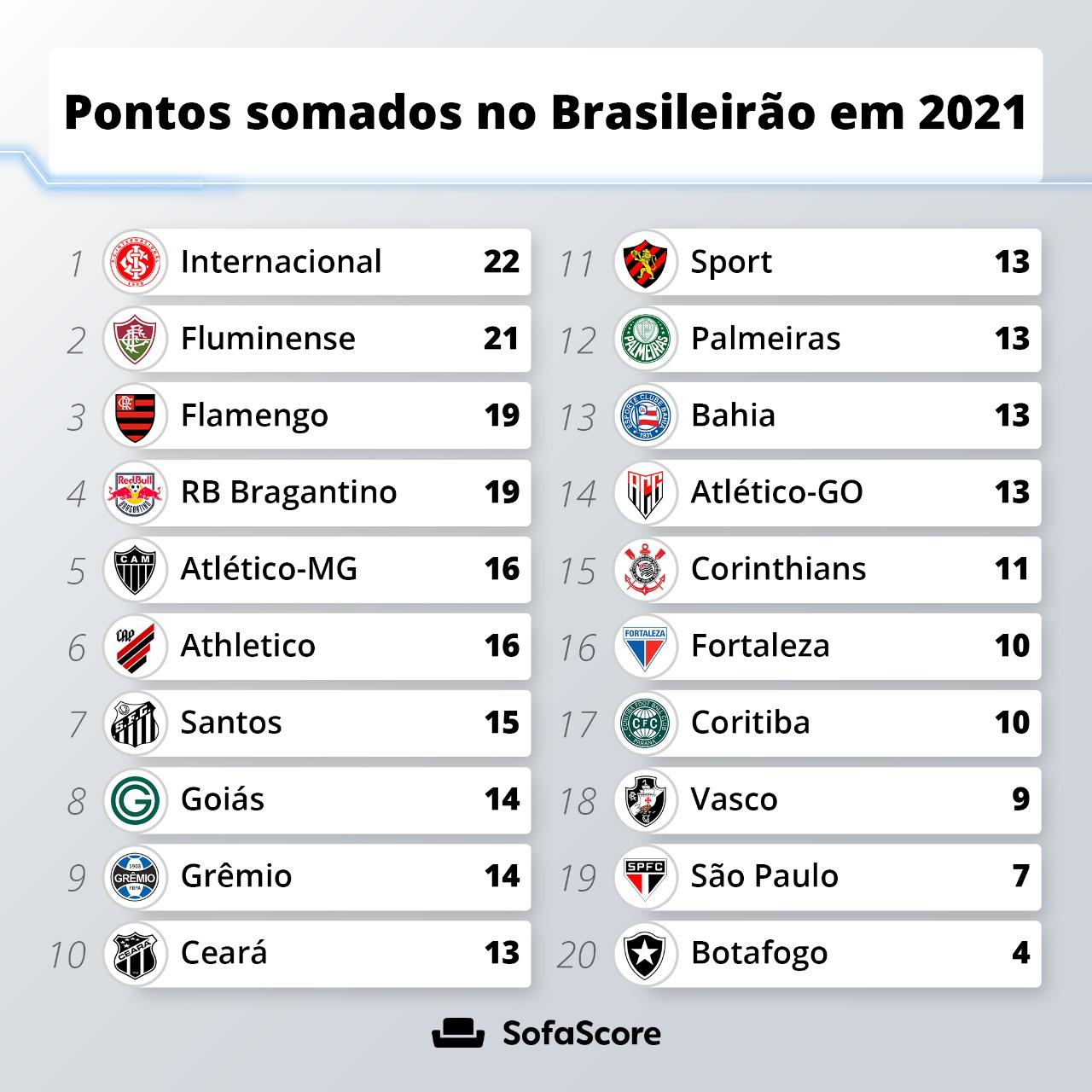Select the Fluminense team badge

click(135, 339)
